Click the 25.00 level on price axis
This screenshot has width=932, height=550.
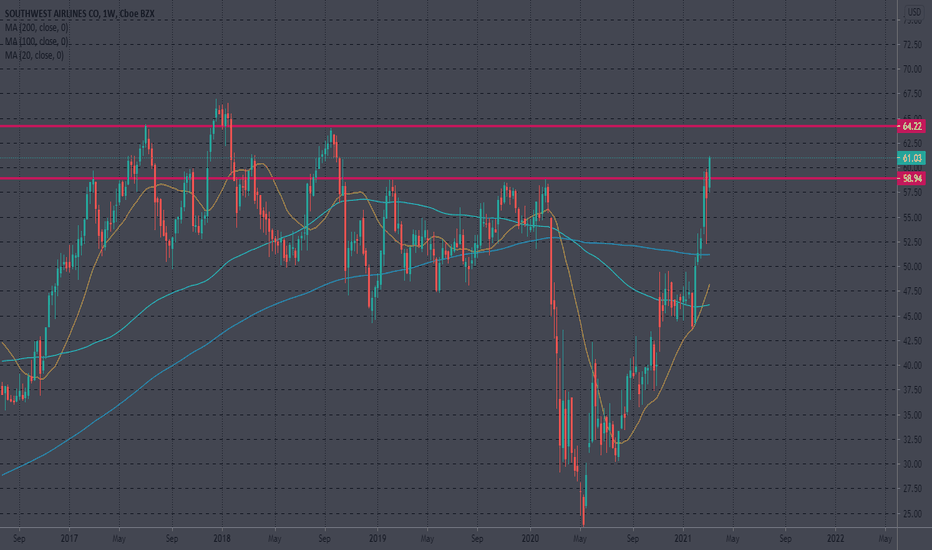click(912, 514)
